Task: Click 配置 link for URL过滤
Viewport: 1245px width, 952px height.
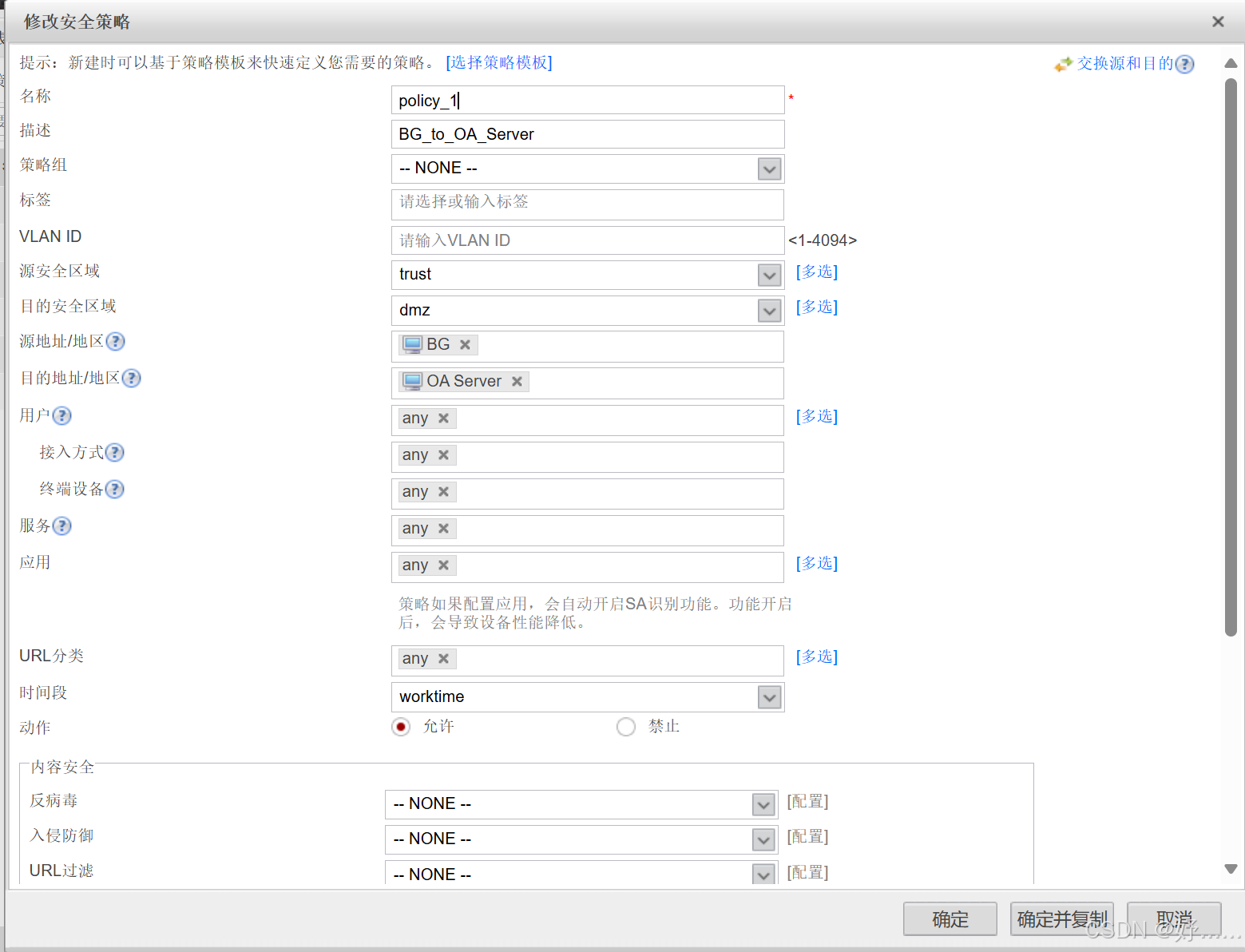Action: [808, 873]
